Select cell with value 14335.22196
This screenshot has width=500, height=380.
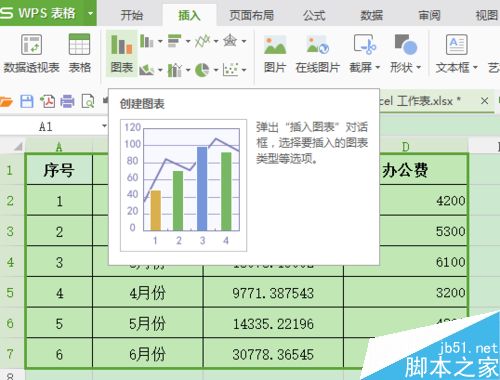coord(273,324)
